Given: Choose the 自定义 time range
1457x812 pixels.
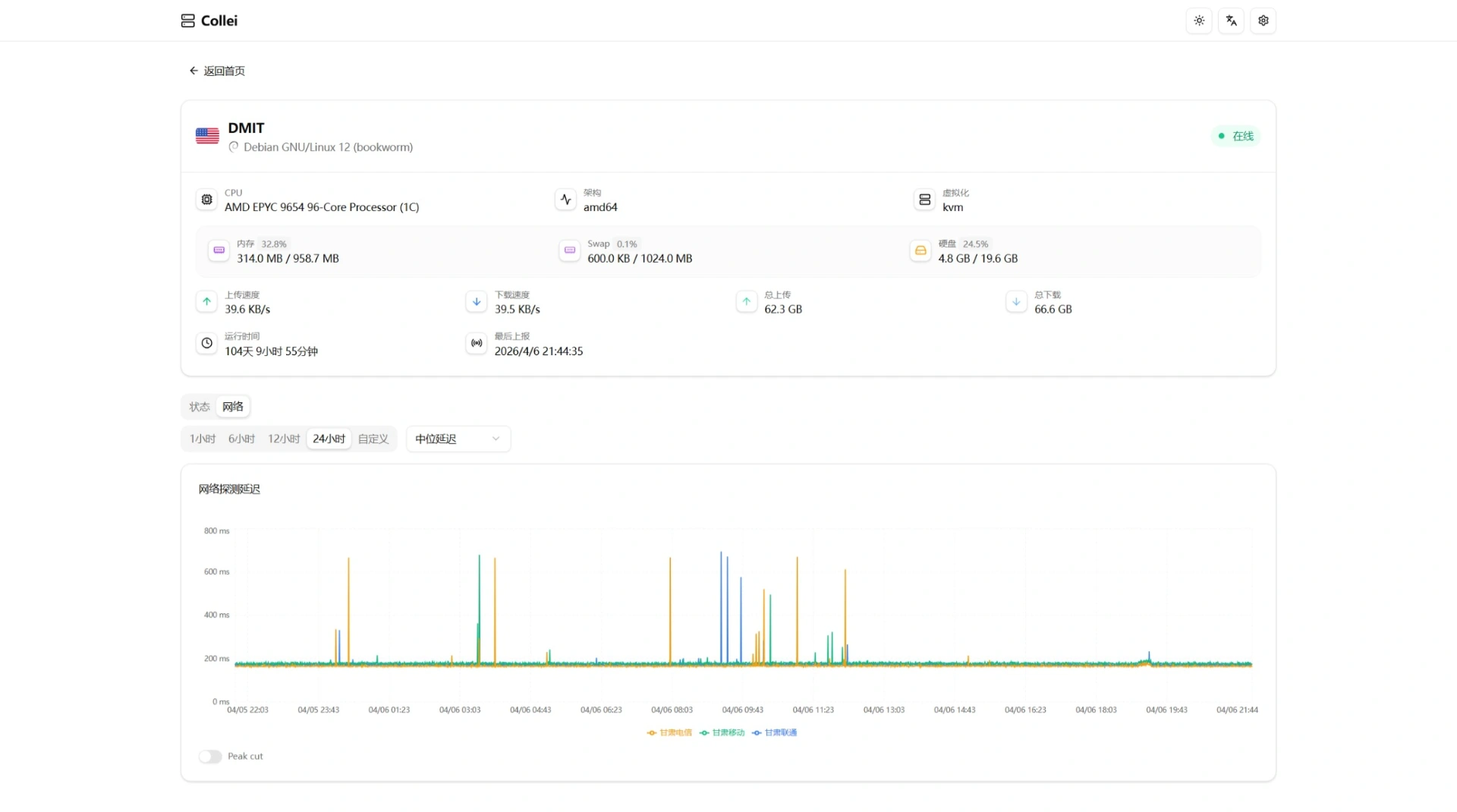Looking at the screenshot, I should coord(373,439).
